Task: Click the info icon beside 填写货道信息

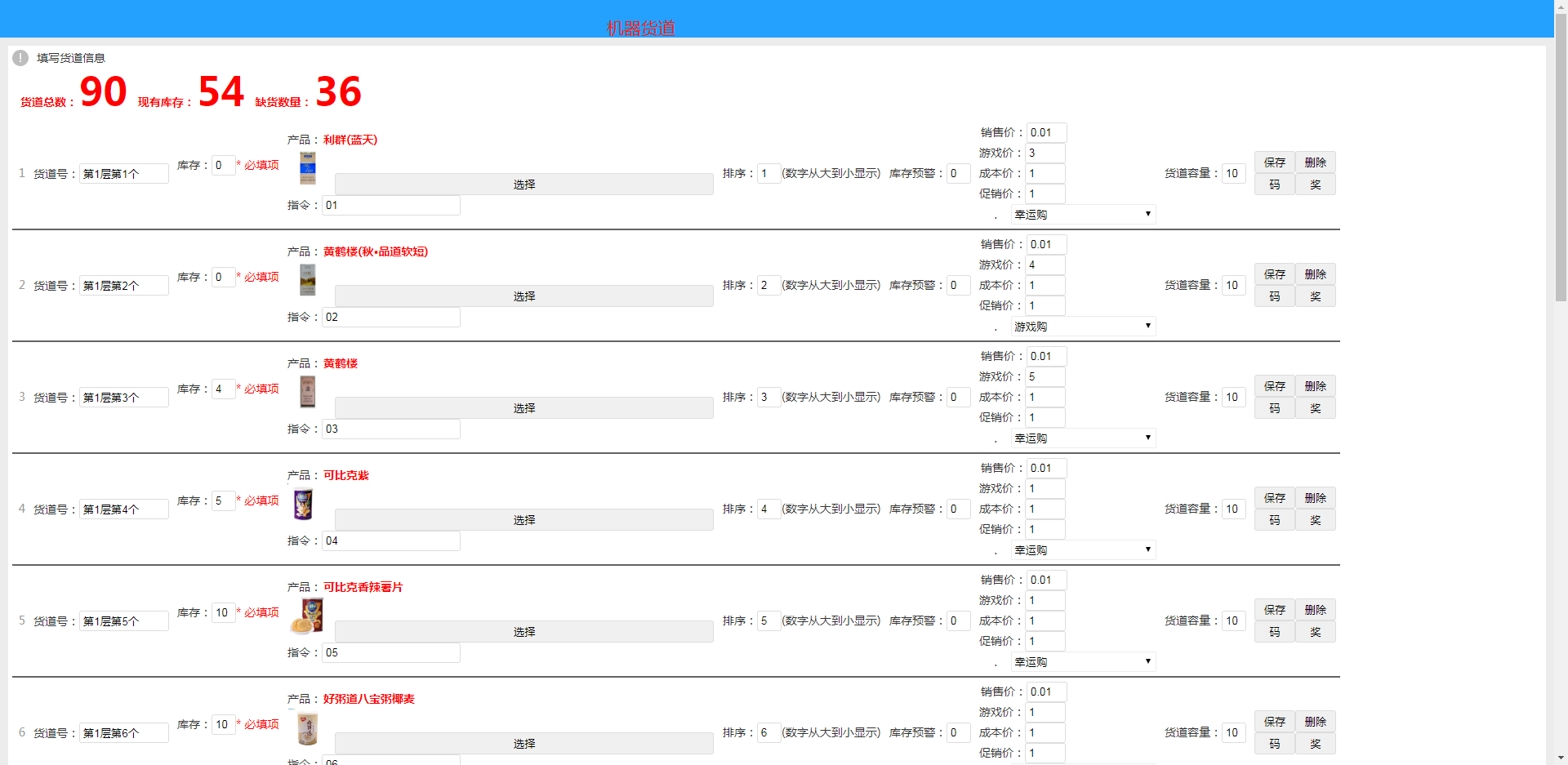Action: tap(20, 58)
